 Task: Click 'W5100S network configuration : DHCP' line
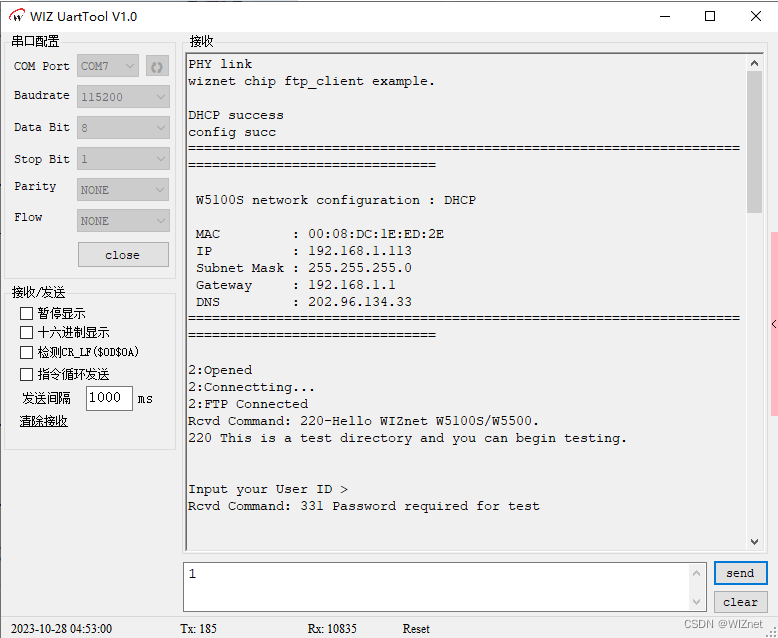(336, 200)
